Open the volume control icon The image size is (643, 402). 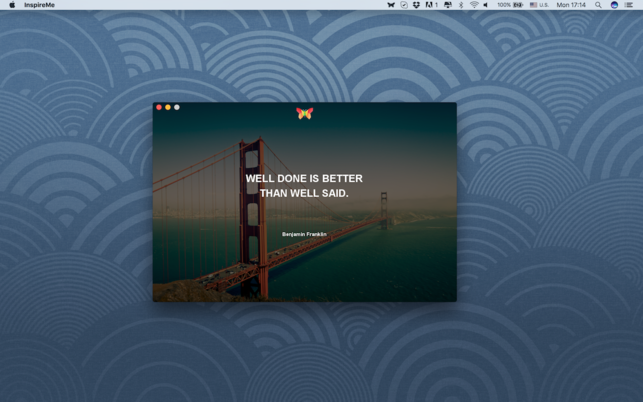click(486, 5)
